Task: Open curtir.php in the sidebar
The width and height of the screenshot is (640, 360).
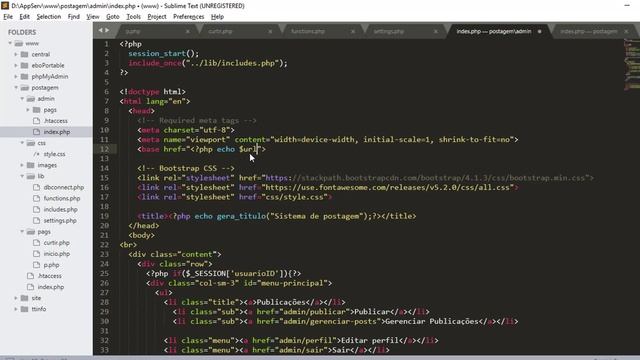Action: point(56,243)
